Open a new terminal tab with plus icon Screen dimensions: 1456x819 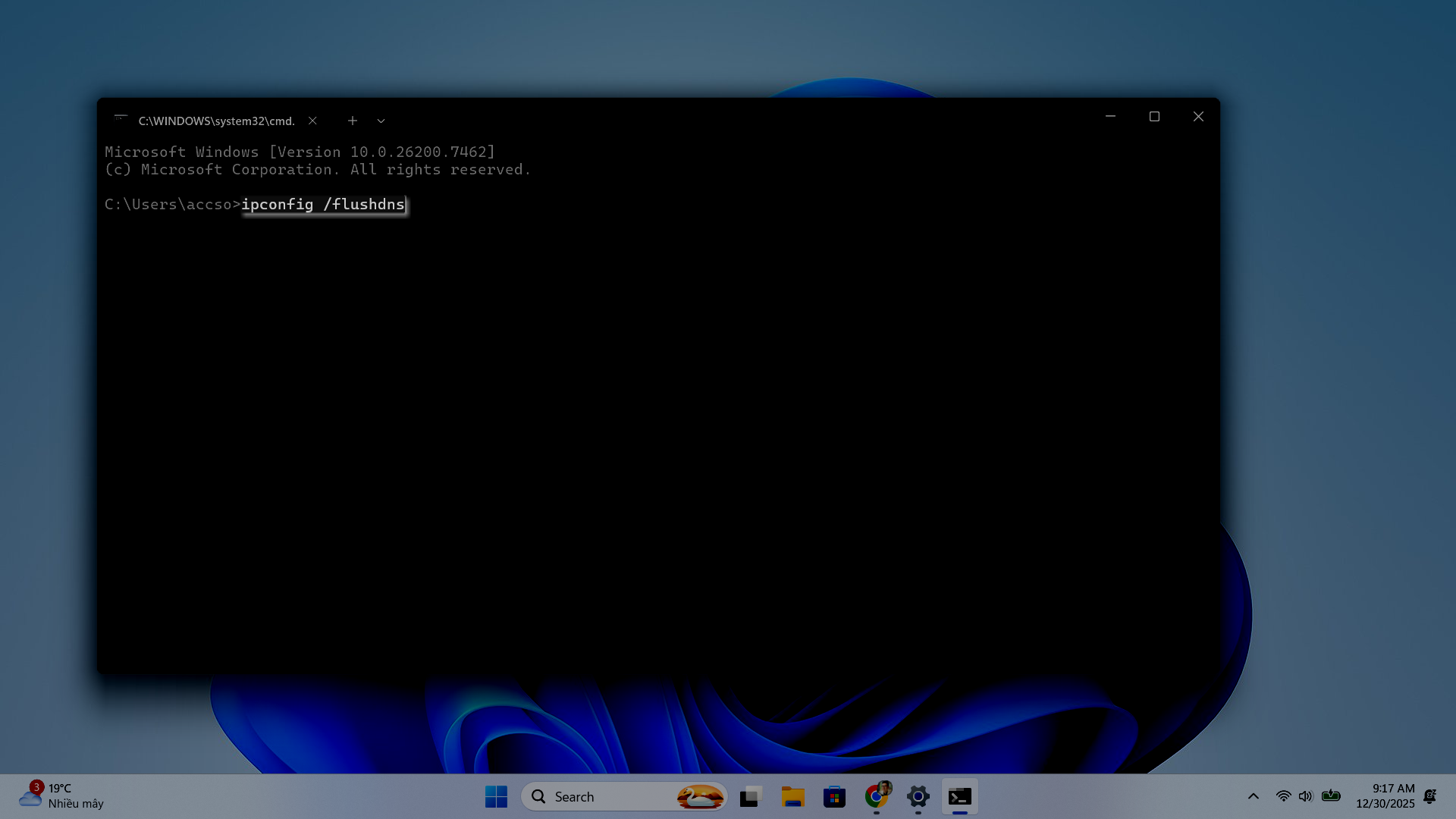353,121
